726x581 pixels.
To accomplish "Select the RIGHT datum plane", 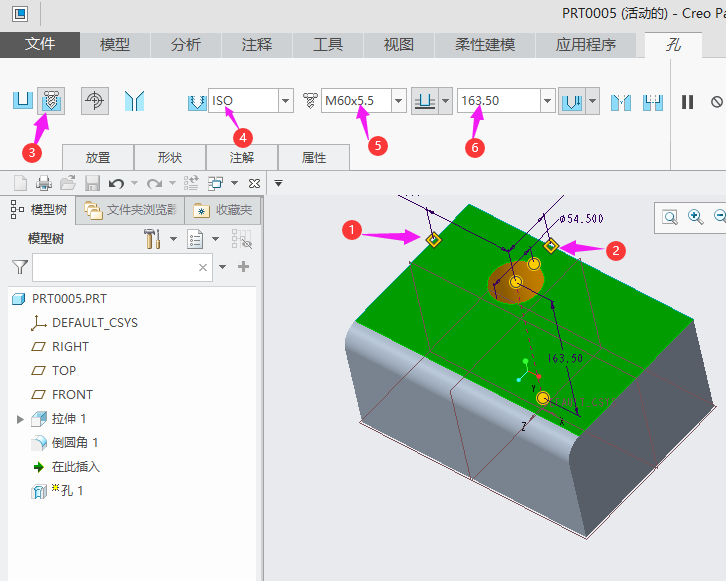I will point(70,347).
